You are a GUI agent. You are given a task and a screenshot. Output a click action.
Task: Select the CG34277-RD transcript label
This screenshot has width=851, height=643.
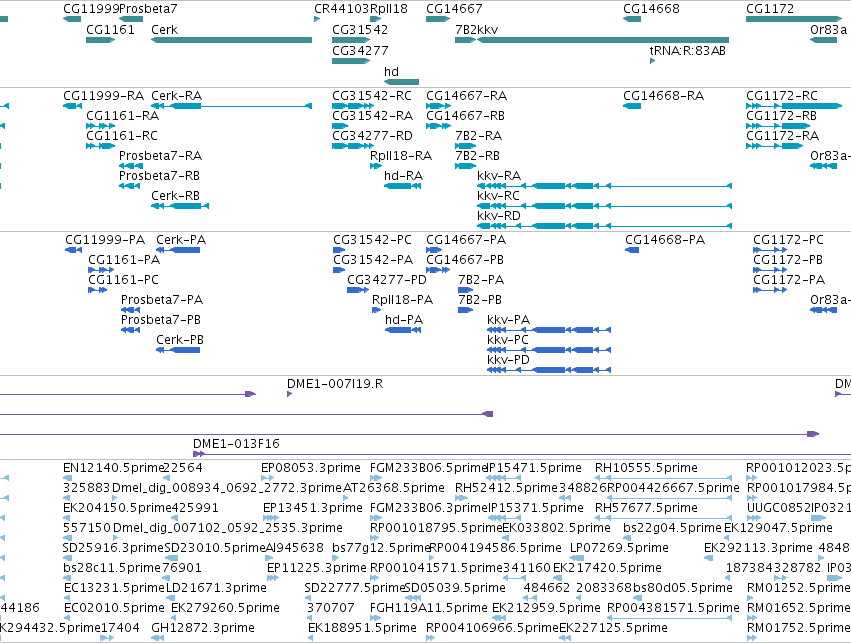tap(372, 136)
